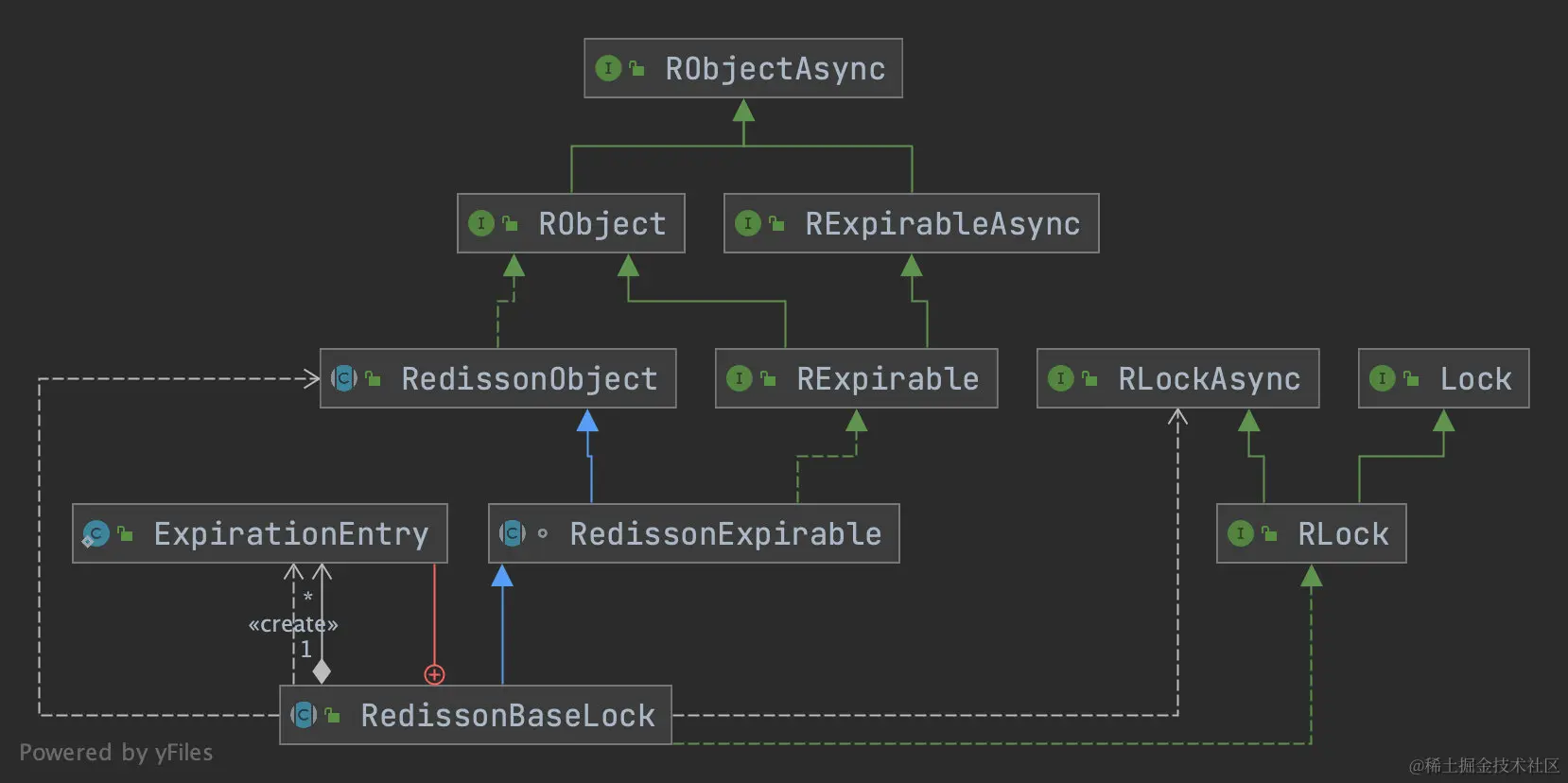Click the «create» edge label
The height and width of the screenshot is (783, 1568).
click(293, 624)
